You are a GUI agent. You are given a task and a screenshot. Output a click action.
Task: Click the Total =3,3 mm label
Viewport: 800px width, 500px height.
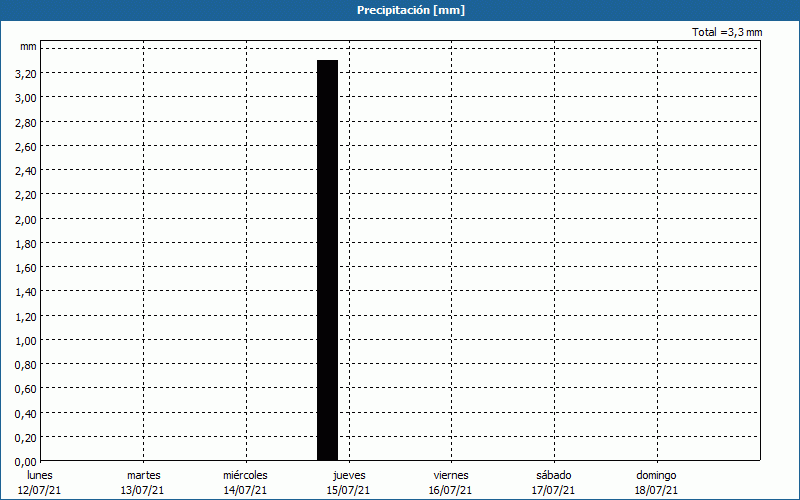point(727,33)
